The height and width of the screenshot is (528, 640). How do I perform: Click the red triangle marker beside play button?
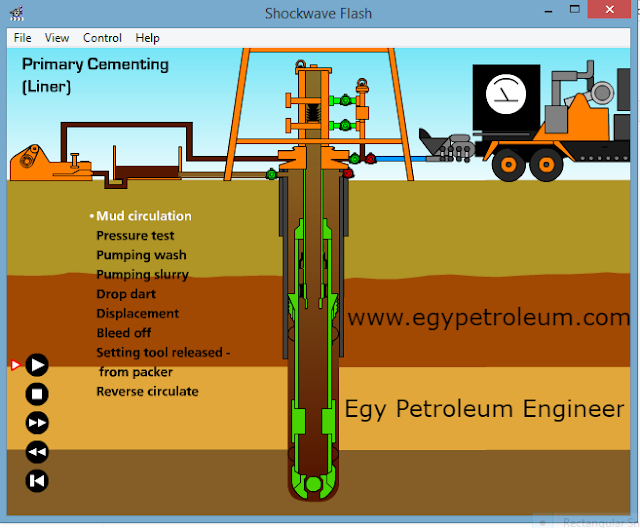(16, 365)
